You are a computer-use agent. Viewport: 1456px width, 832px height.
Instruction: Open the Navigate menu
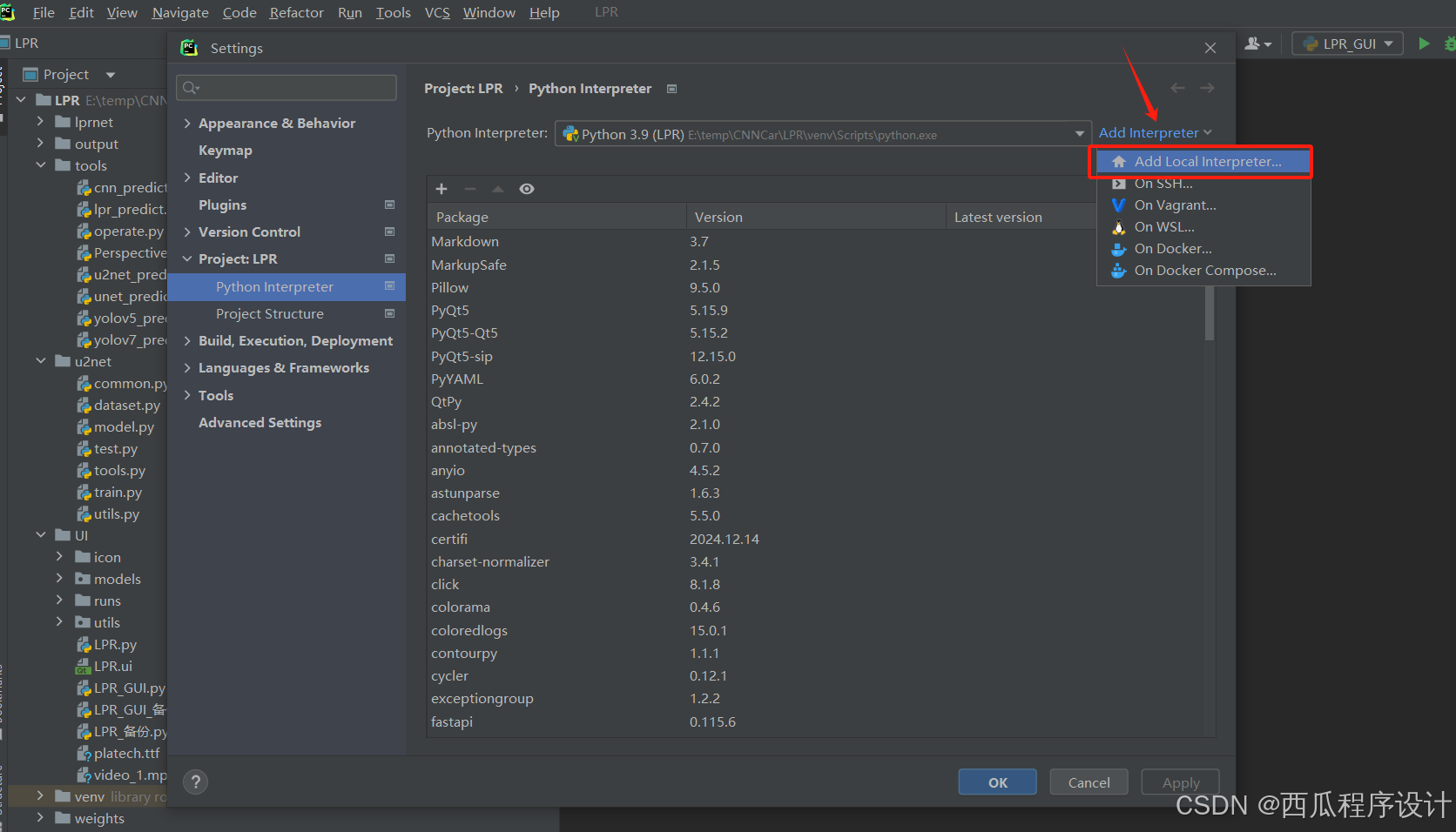180,12
